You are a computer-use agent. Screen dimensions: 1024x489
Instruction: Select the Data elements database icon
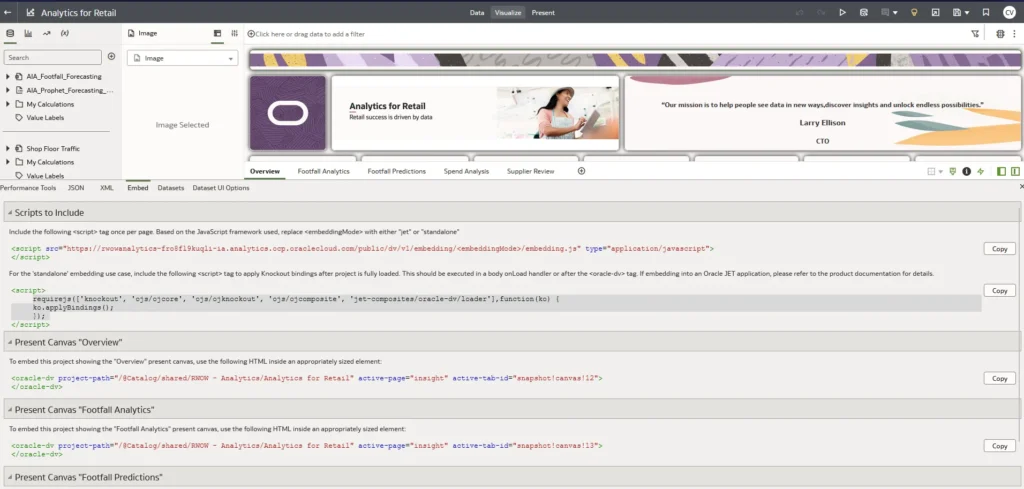click(10, 33)
